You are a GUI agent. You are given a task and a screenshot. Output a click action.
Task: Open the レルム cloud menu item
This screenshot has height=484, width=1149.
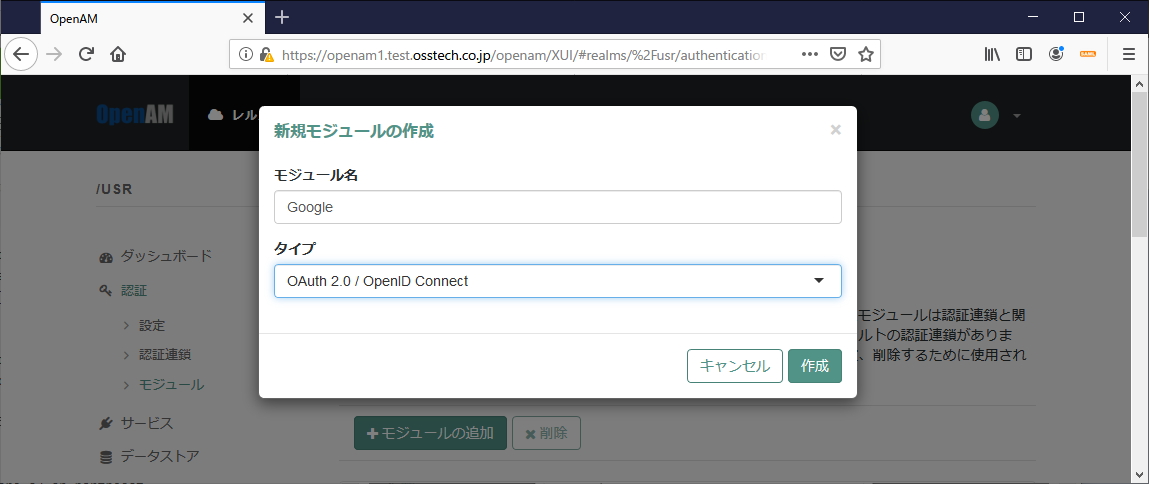pyautogui.click(x=232, y=114)
